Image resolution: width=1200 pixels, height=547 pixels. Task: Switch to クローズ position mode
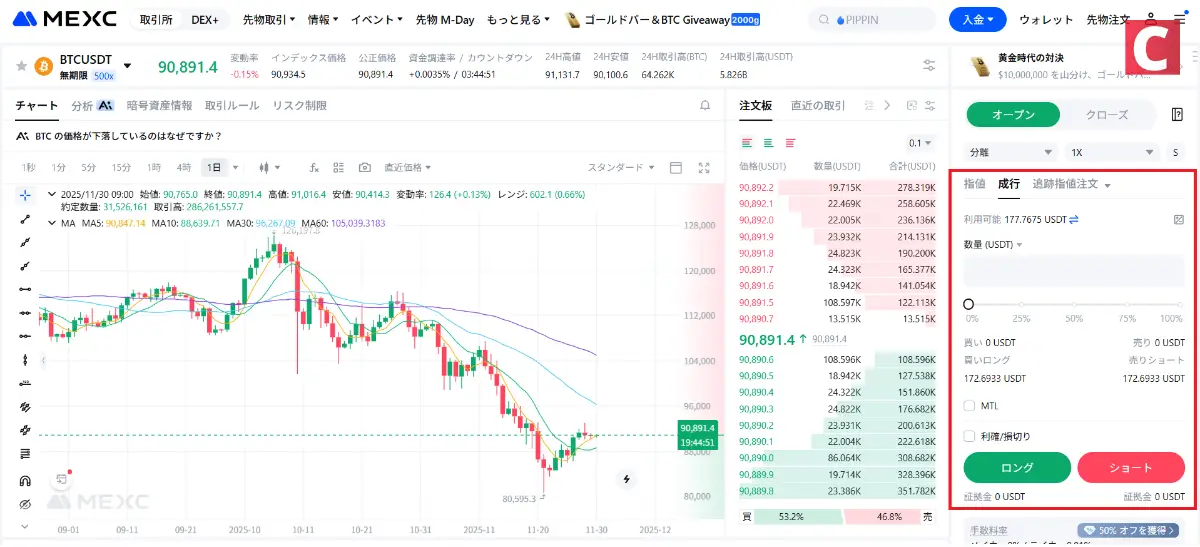[1107, 115]
